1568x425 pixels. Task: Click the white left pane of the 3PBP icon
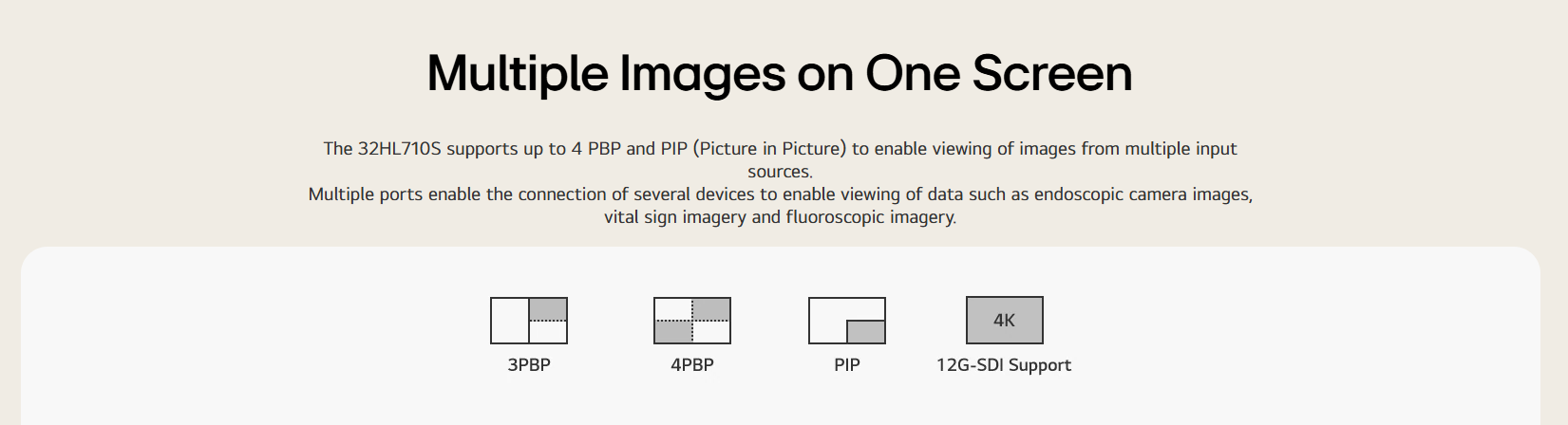[x=510, y=321]
